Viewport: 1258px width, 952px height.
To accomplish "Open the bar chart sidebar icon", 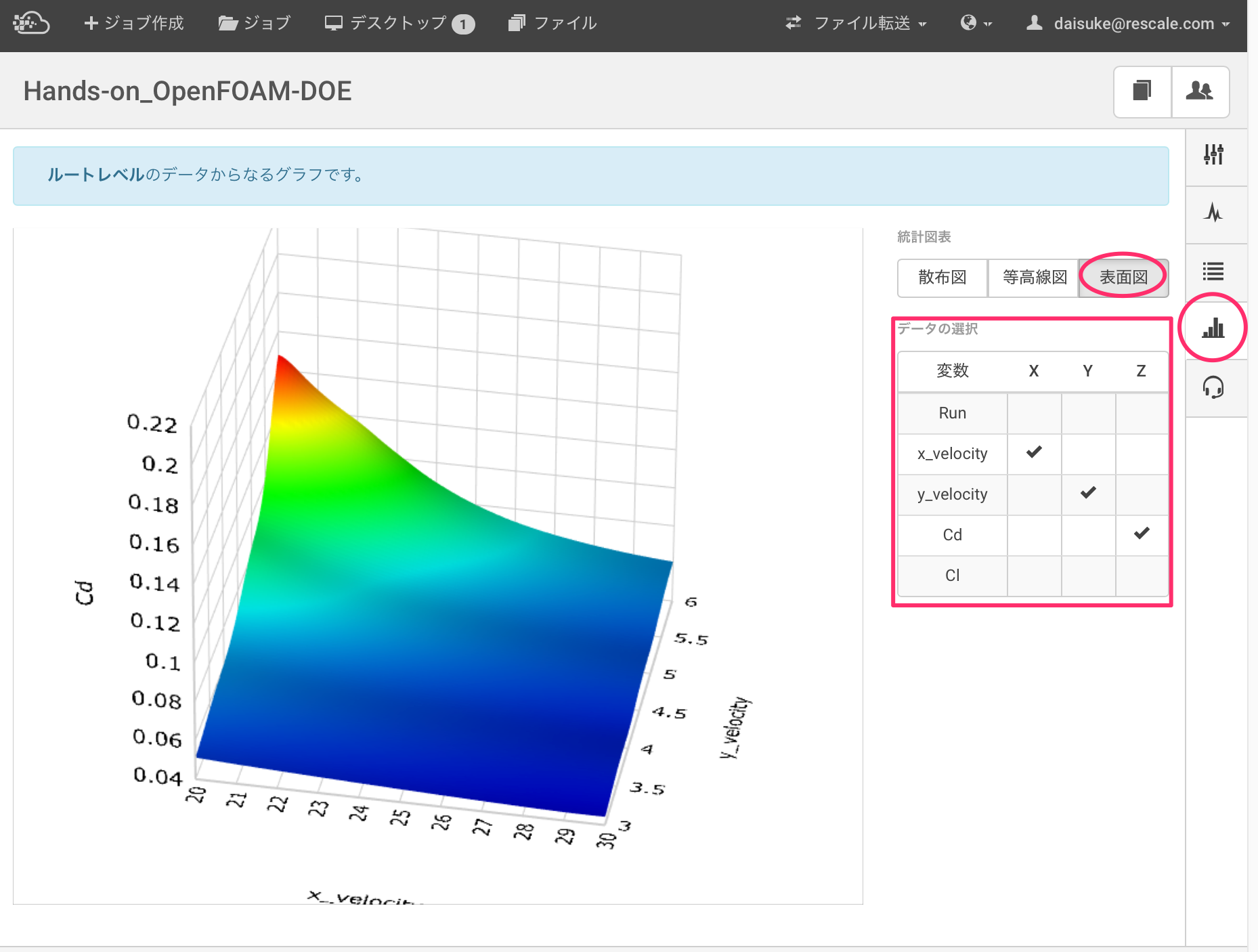I will (1213, 328).
